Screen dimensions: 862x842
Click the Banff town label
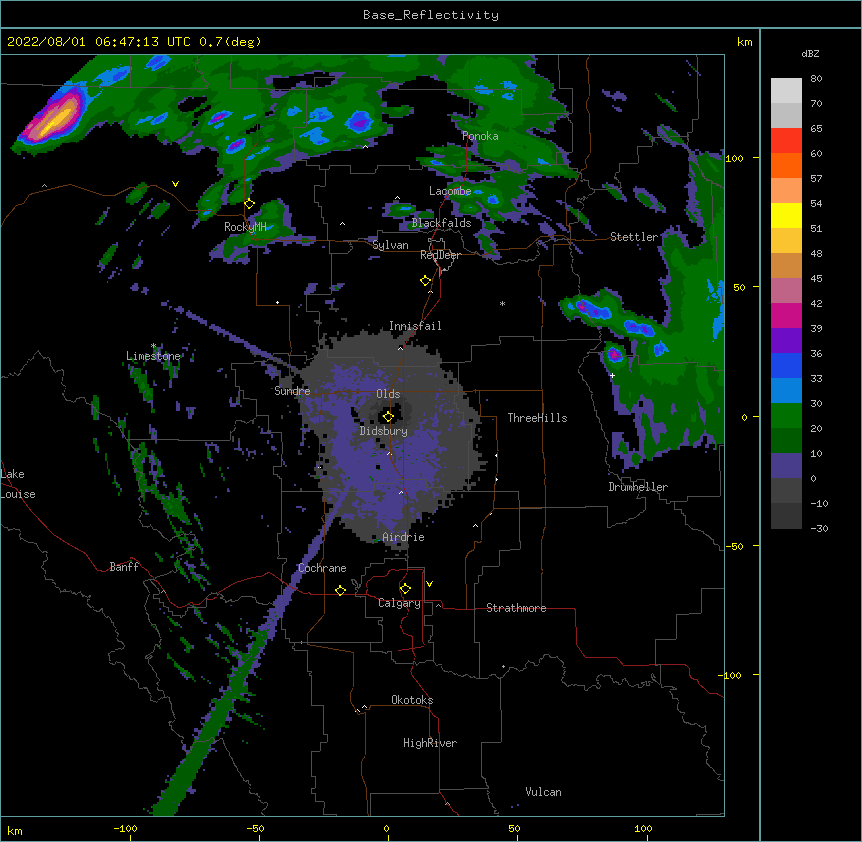[124, 567]
